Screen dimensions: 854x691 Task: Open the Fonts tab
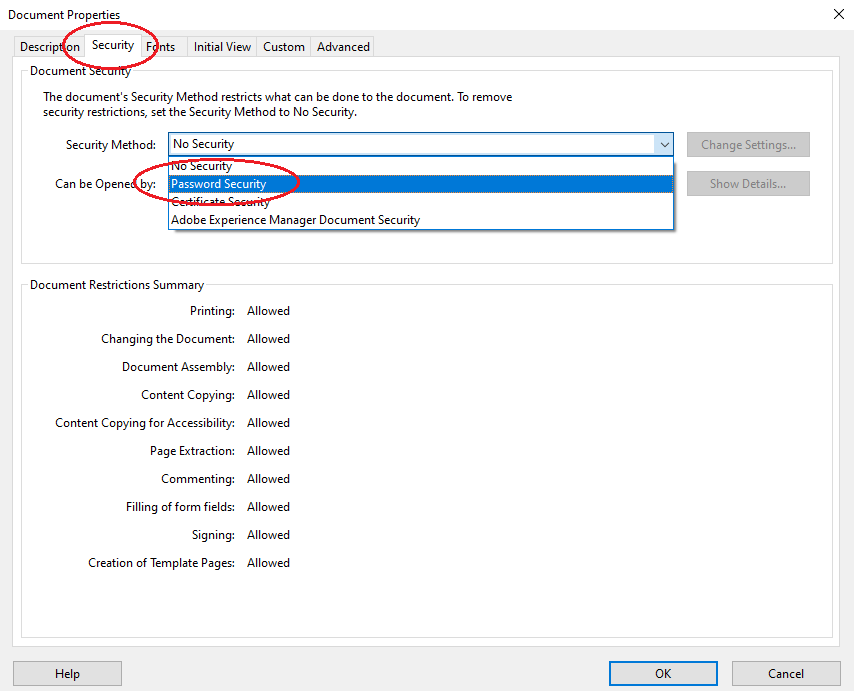point(162,47)
